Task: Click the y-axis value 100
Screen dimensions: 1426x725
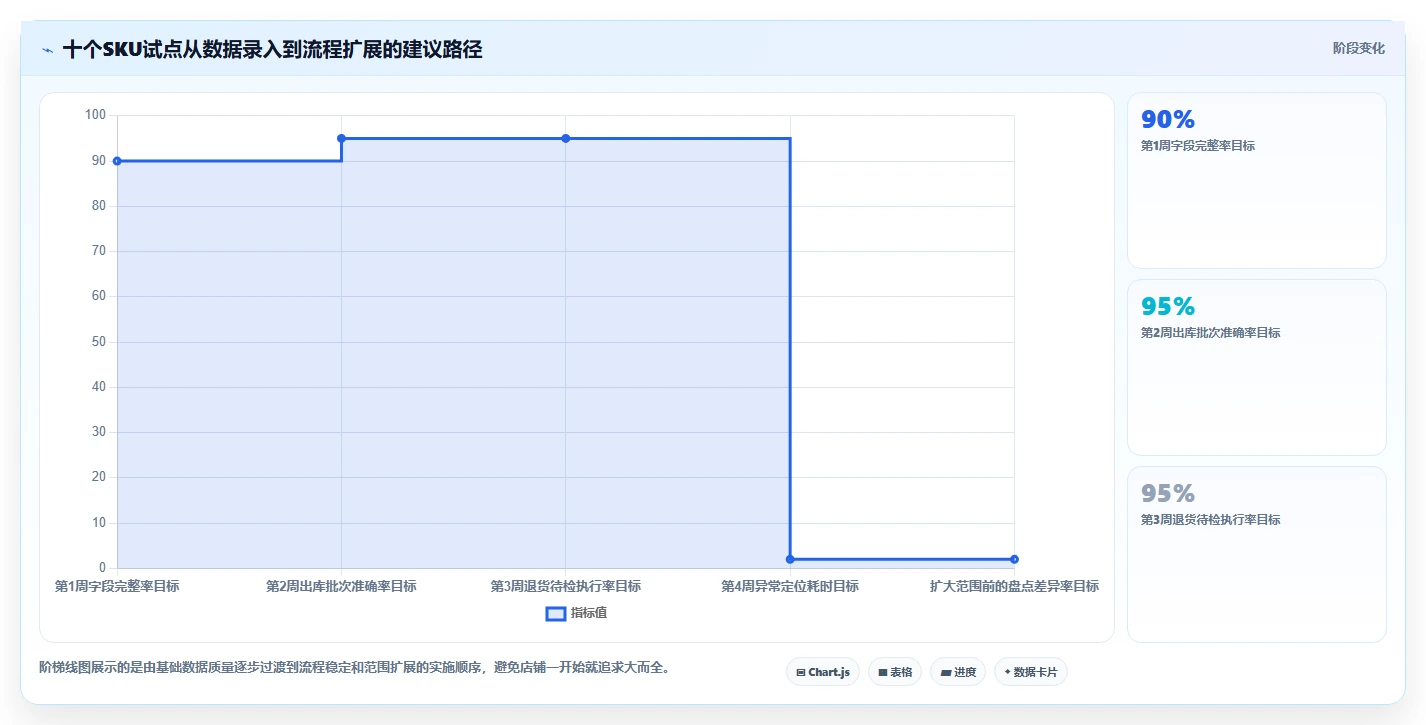Action: [95, 115]
